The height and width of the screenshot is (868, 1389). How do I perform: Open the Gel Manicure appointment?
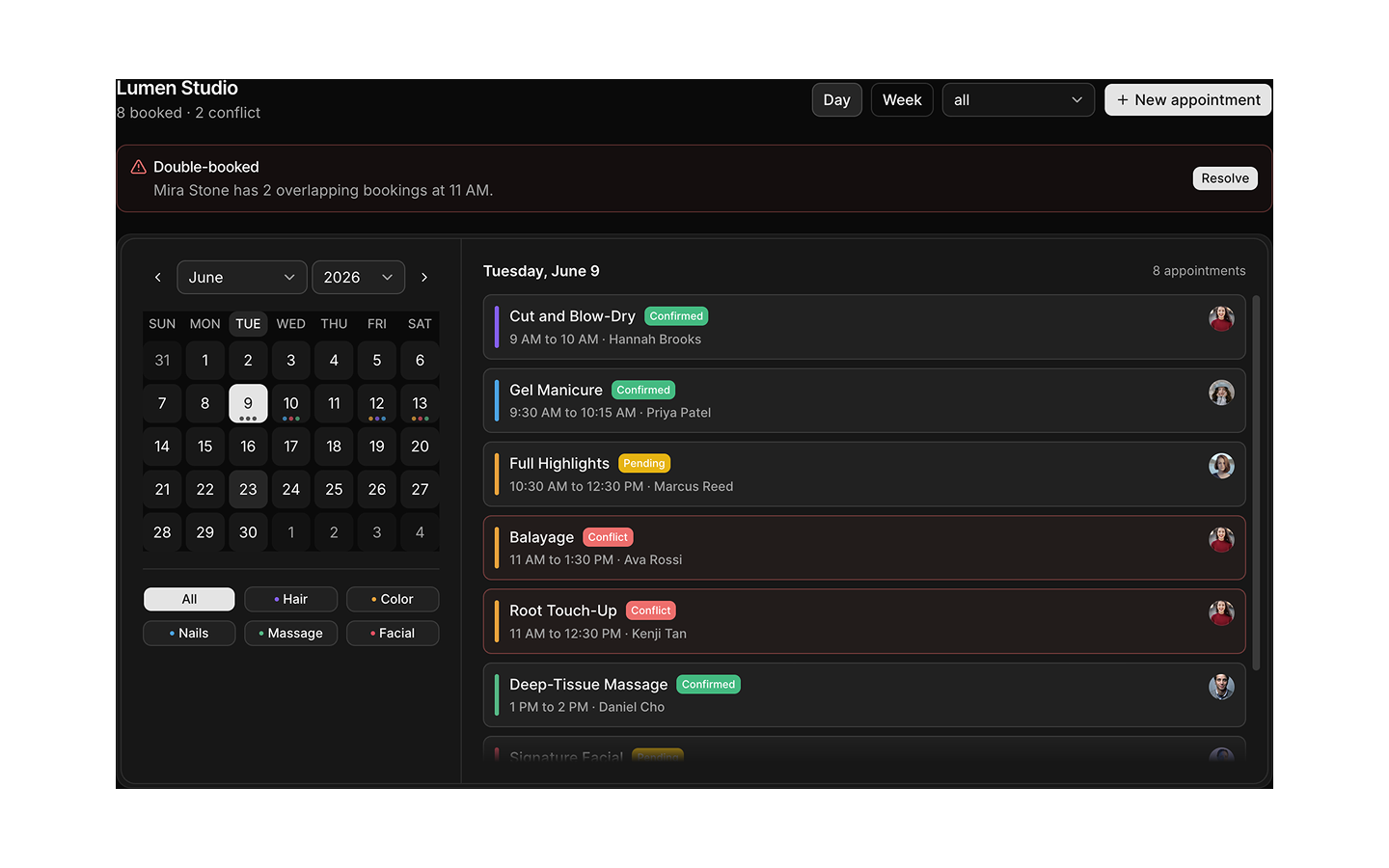(864, 400)
